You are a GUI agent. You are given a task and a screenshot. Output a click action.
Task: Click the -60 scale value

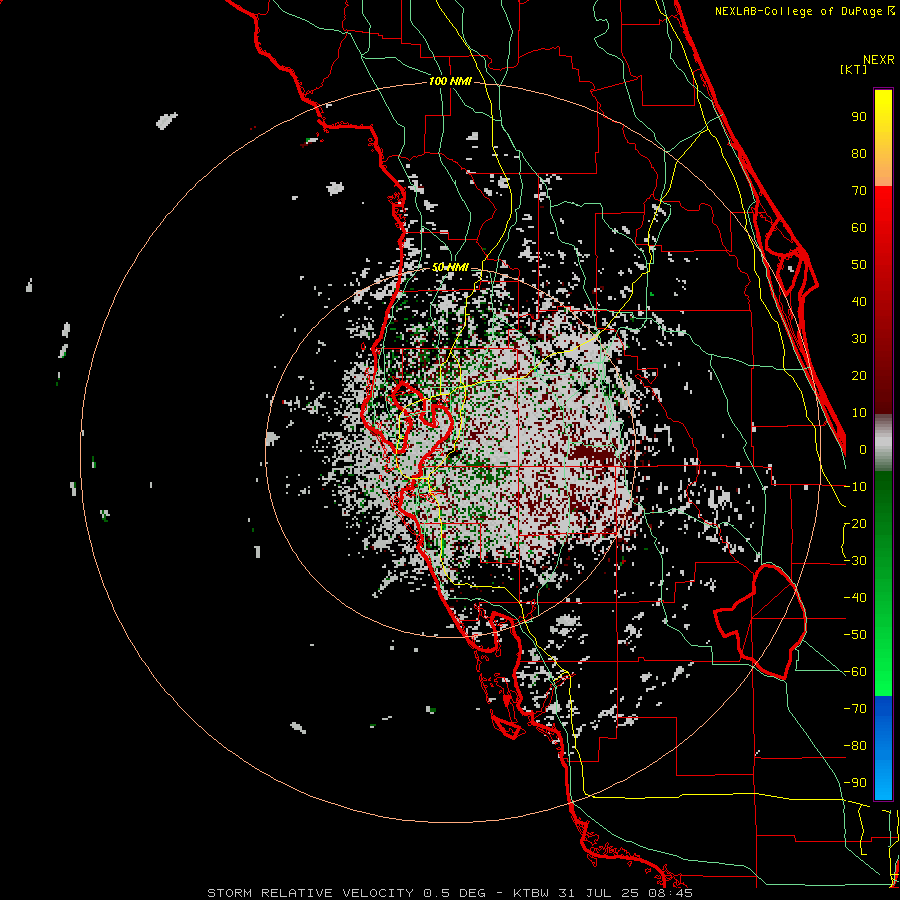(855, 672)
